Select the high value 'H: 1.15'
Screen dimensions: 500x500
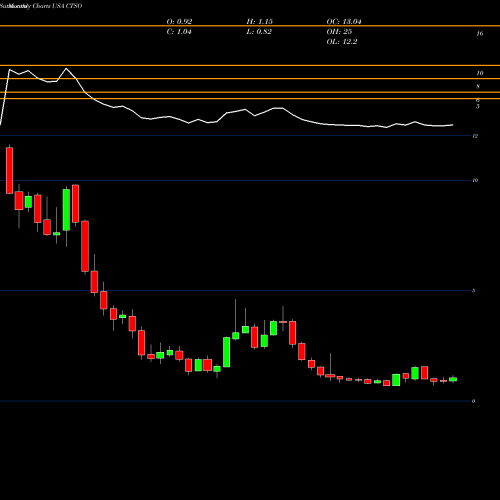tap(260, 21)
